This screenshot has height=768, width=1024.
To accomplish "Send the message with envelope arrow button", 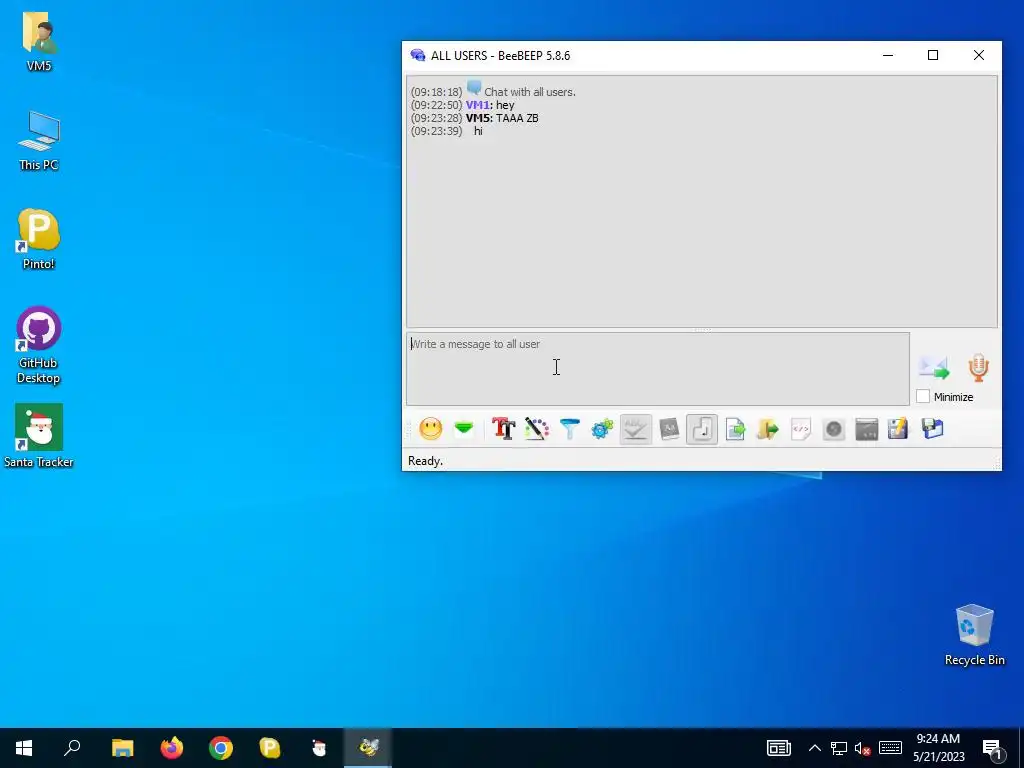I will click(934, 368).
